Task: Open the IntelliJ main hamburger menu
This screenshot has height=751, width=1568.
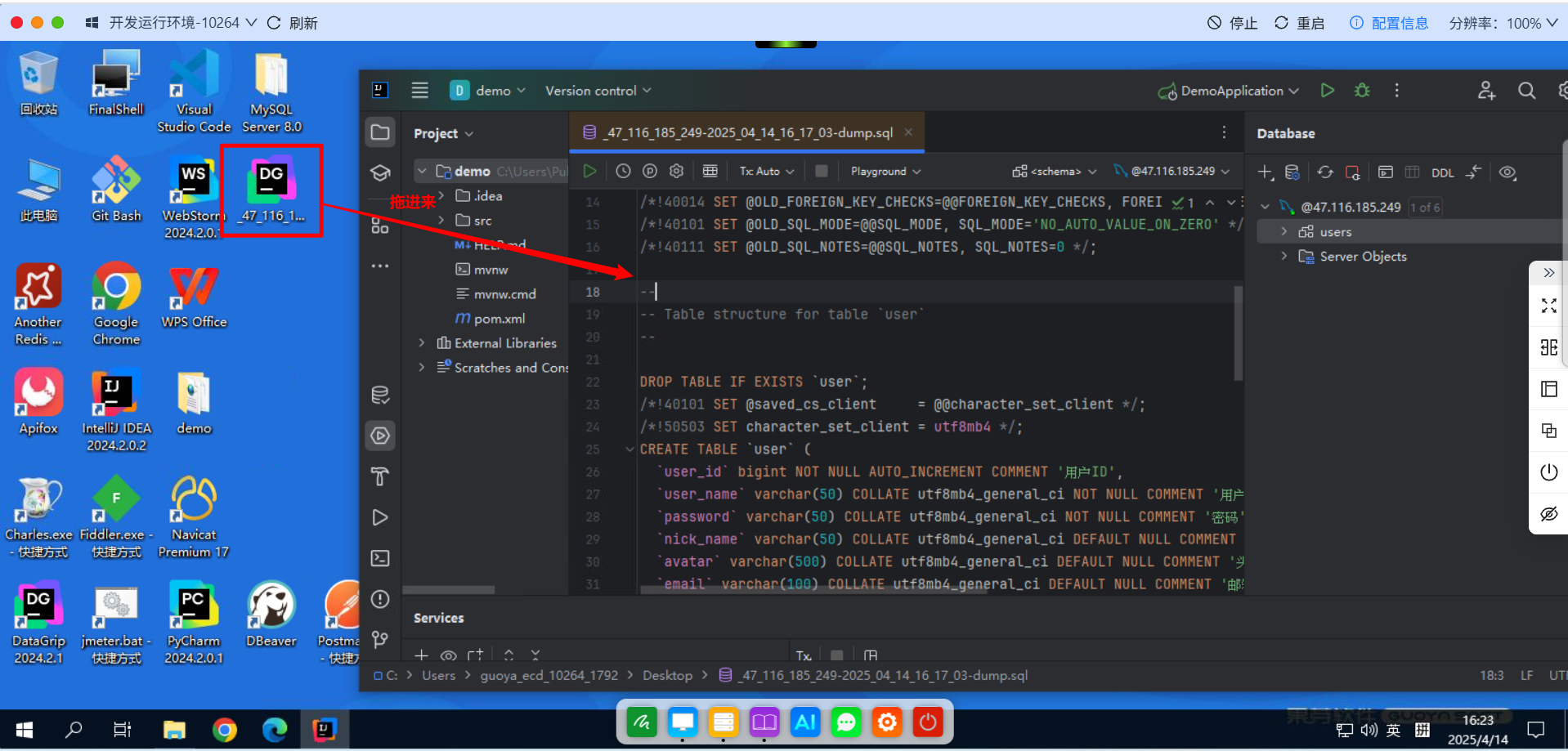Action: click(x=419, y=91)
